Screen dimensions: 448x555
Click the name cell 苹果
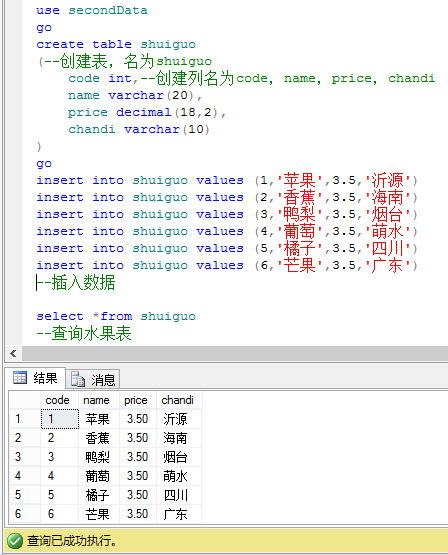click(99, 419)
